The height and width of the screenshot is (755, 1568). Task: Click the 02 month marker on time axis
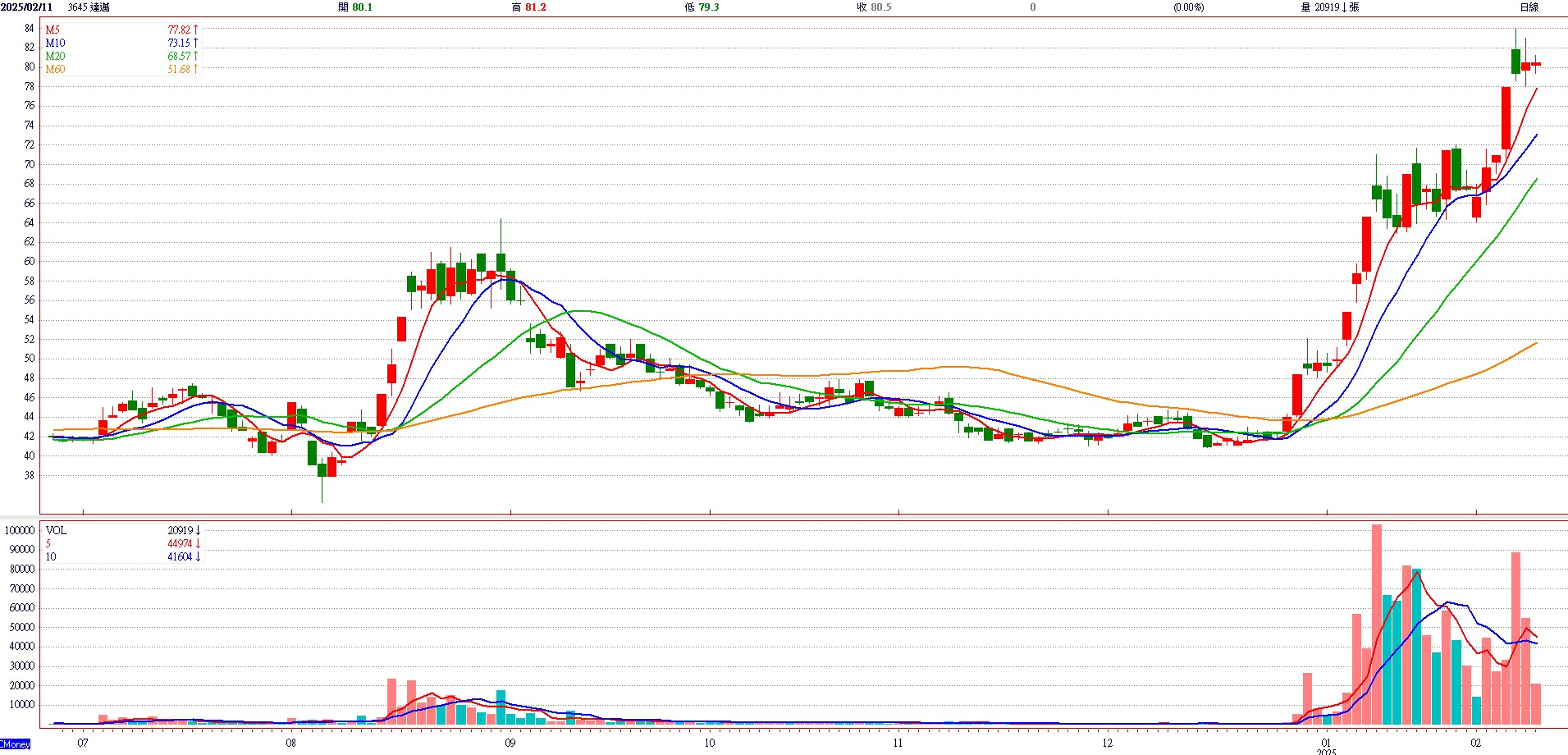pos(1476,744)
